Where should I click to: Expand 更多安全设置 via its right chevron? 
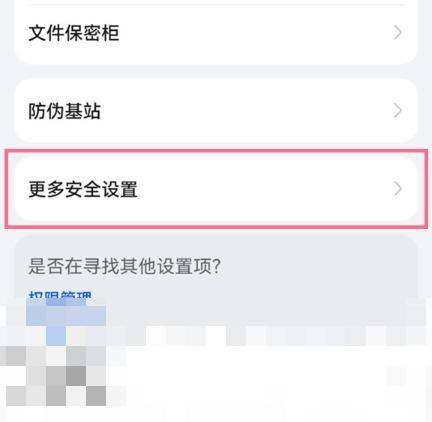397,189
